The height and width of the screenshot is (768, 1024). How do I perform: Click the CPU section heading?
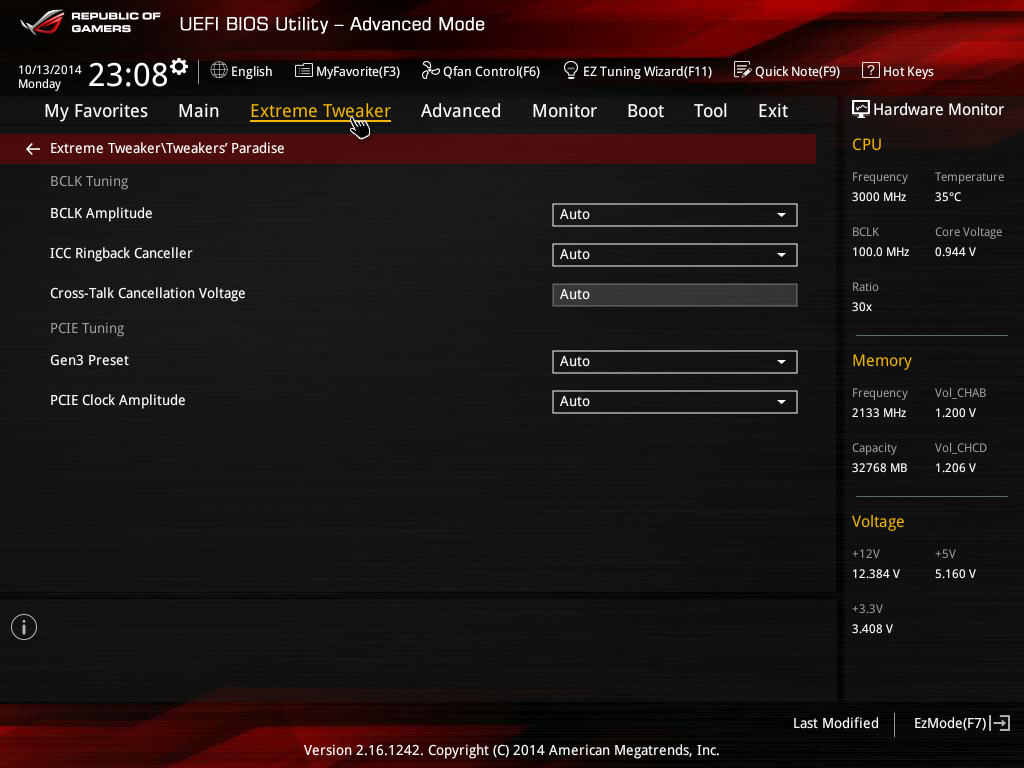(867, 144)
